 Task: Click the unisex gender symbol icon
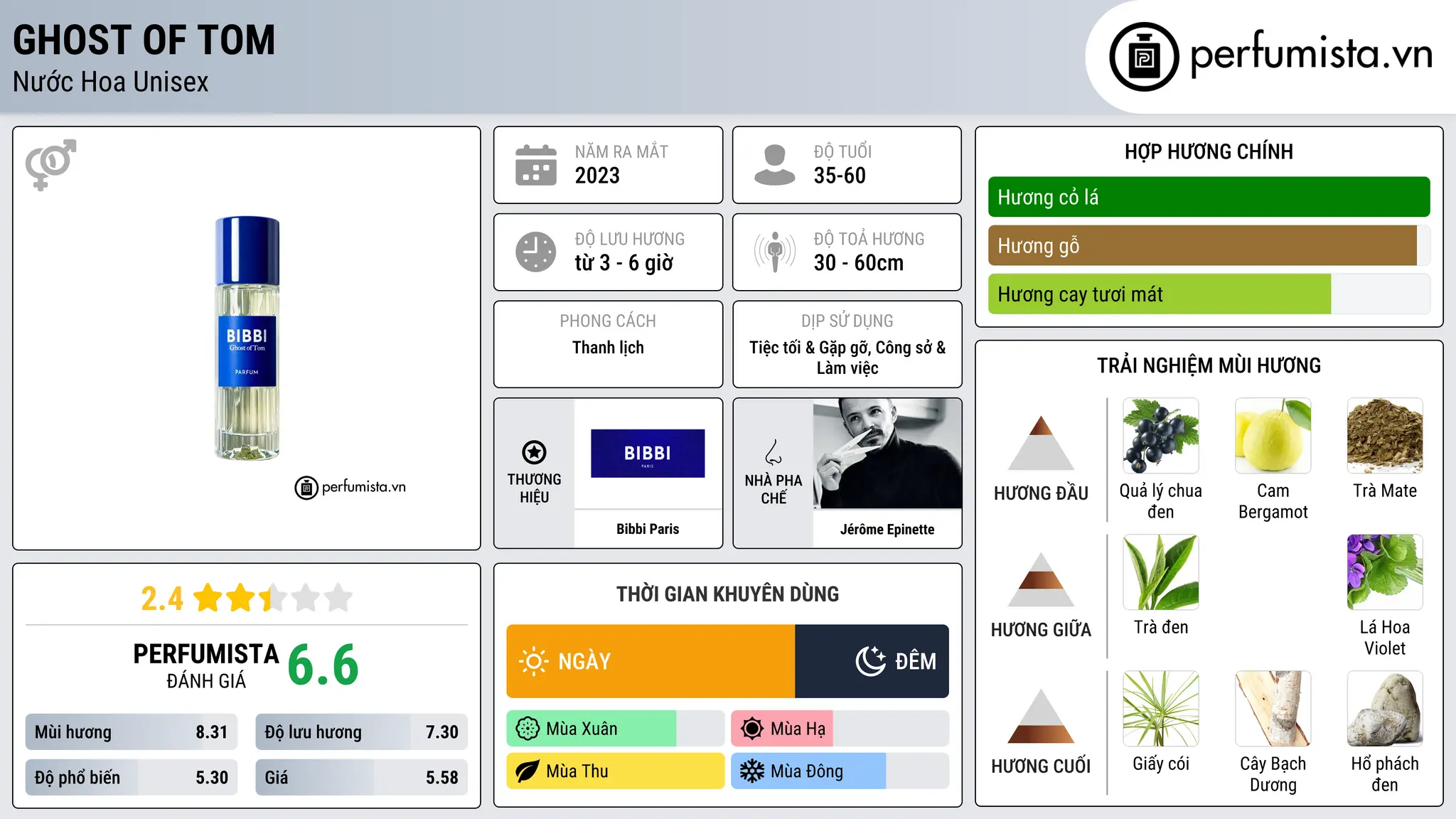50,164
